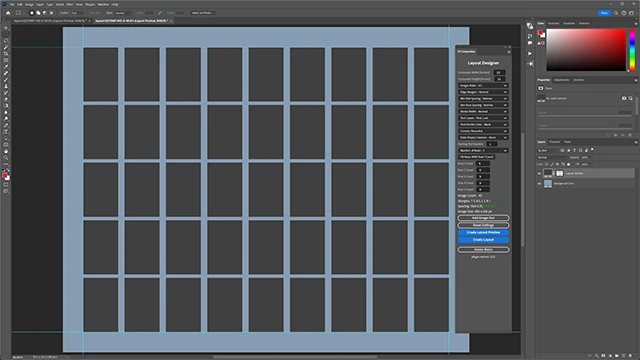The width and height of the screenshot is (640, 360).
Task: Click foreground red swatch in the Color panel
Action: pos(540,32)
